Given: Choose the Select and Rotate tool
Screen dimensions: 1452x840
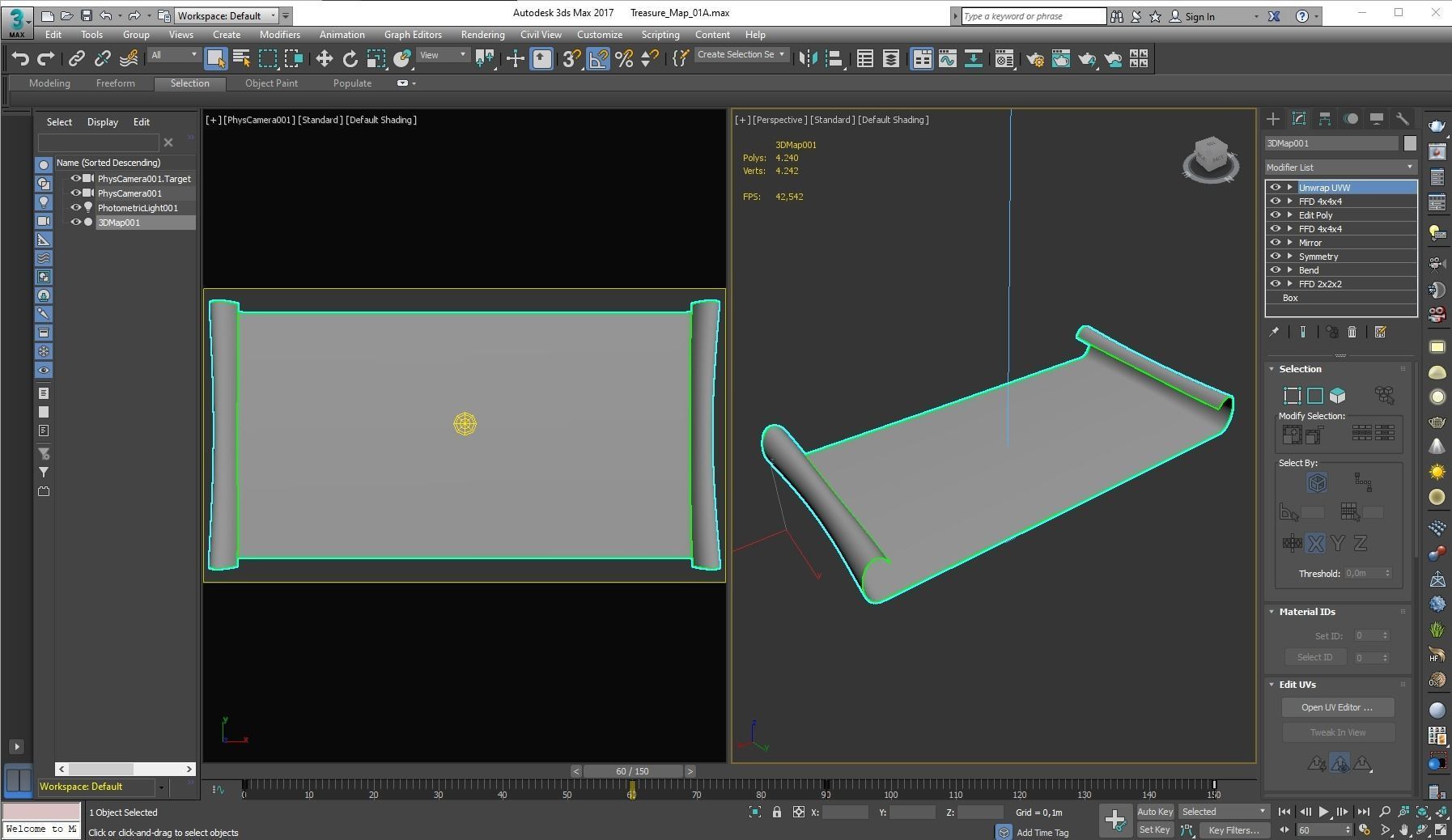Looking at the screenshot, I should tap(350, 58).
